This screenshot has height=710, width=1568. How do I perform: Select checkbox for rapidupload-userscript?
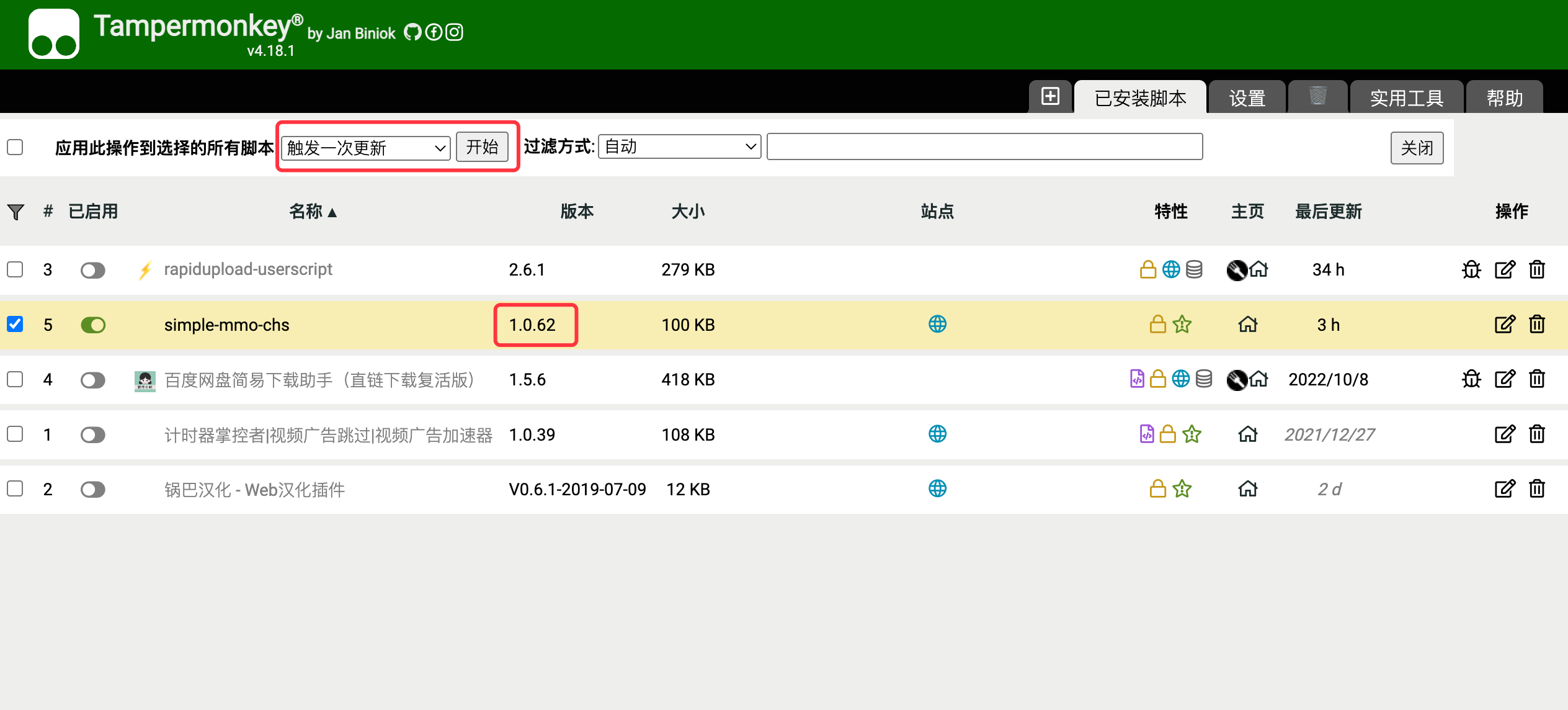coord(15,269)
